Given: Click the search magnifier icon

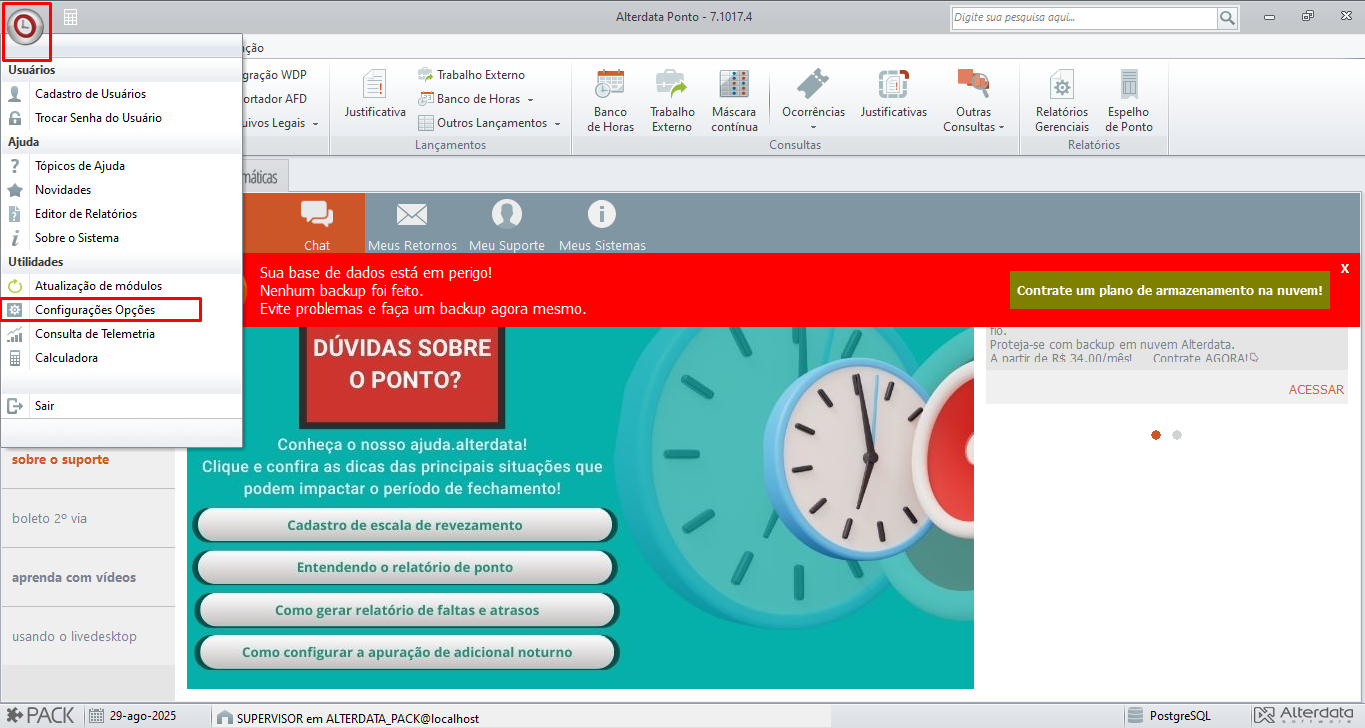Looking at the screenshot, I should click(1227, 18).
